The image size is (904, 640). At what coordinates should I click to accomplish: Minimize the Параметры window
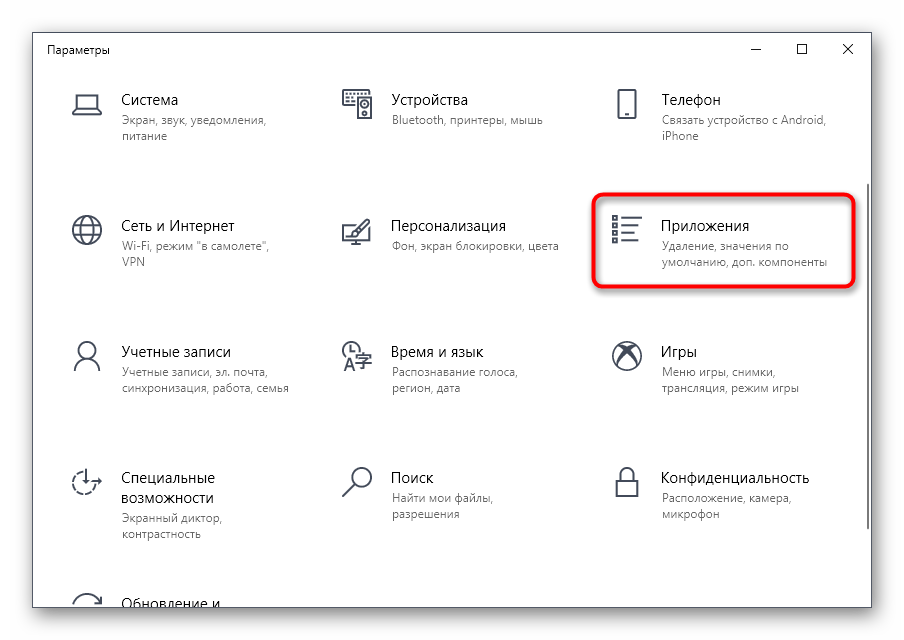pyautogui.click(x=756, y=49)
